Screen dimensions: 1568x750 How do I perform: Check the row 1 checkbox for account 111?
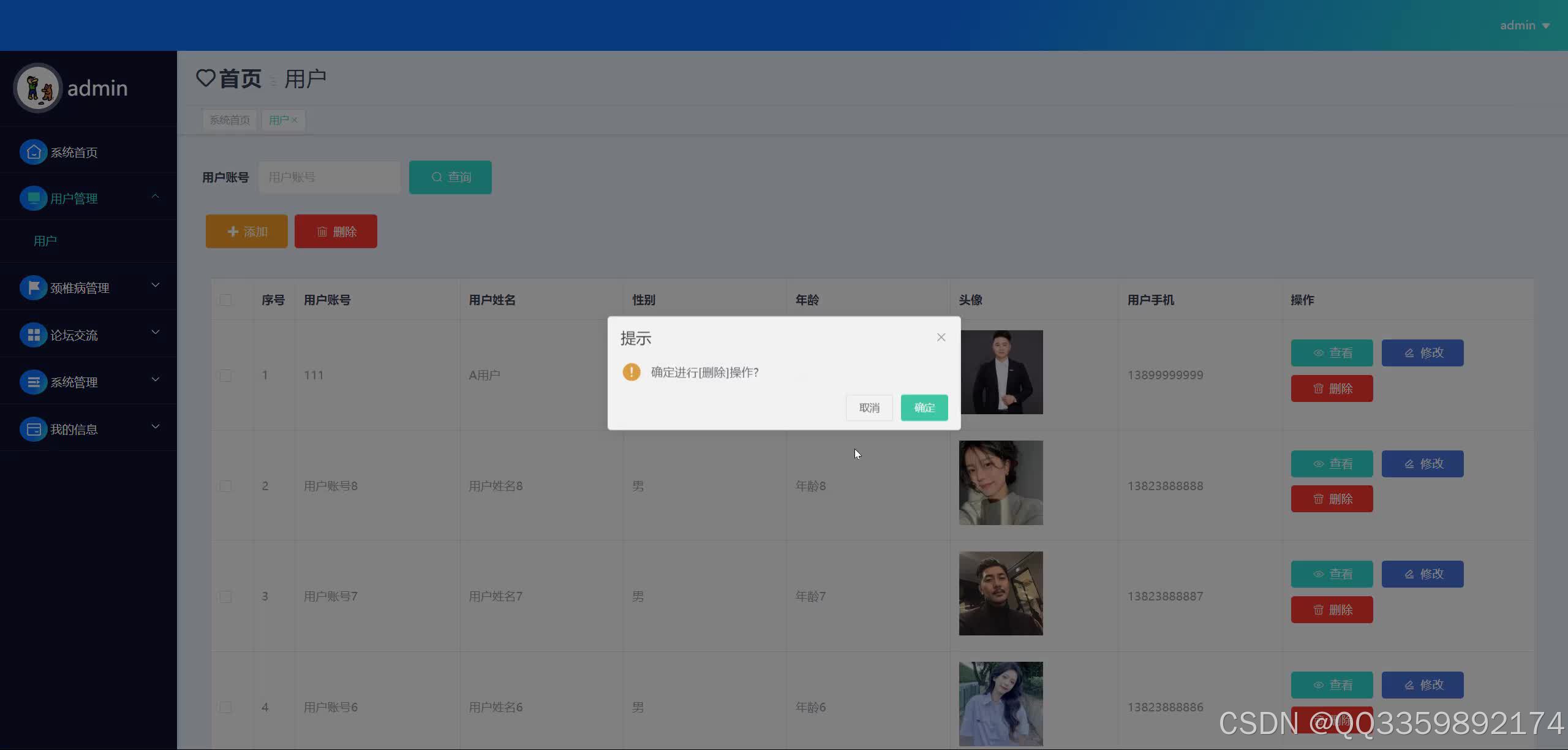(x=225, y=375)
